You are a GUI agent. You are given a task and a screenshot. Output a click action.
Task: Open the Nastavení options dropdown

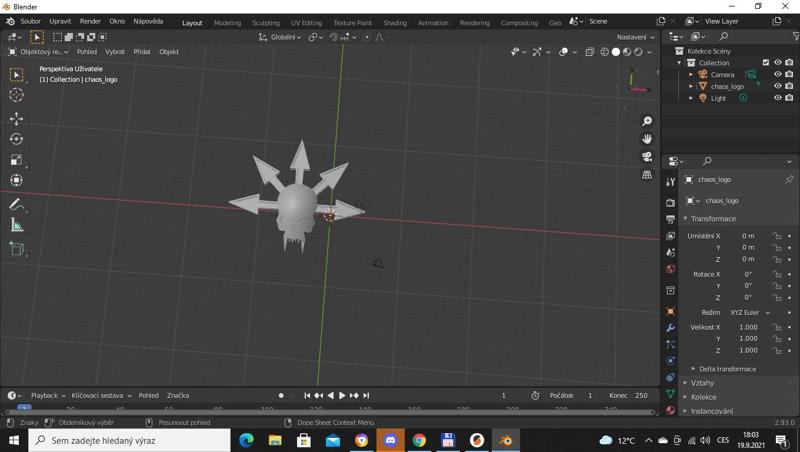coord(635,37)
